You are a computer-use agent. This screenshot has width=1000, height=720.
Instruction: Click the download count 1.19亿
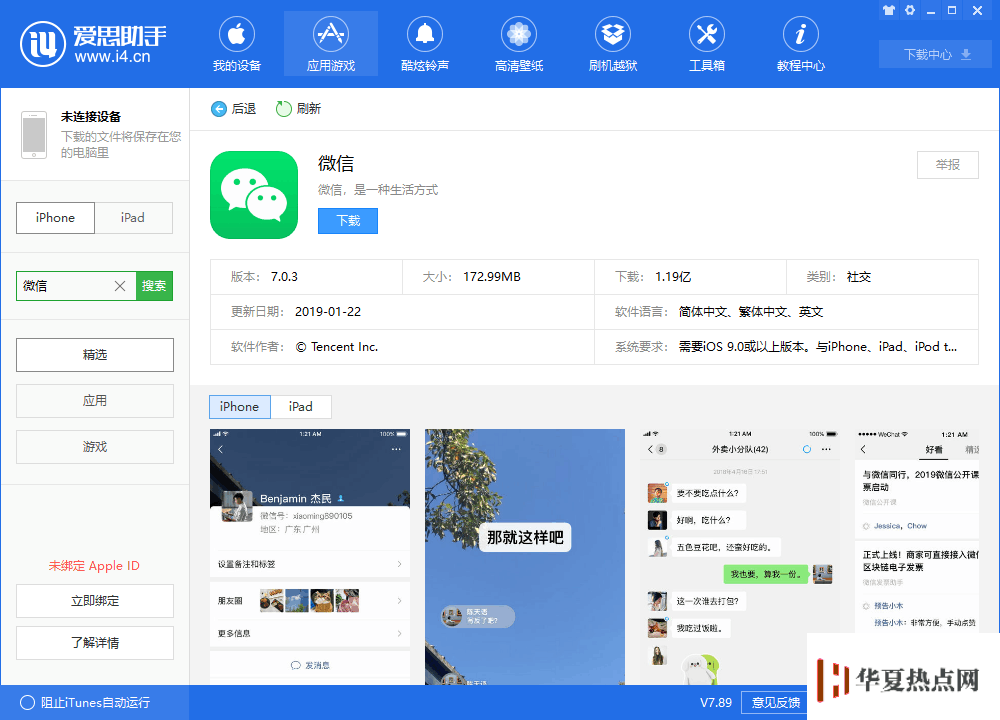coord(673,277)
